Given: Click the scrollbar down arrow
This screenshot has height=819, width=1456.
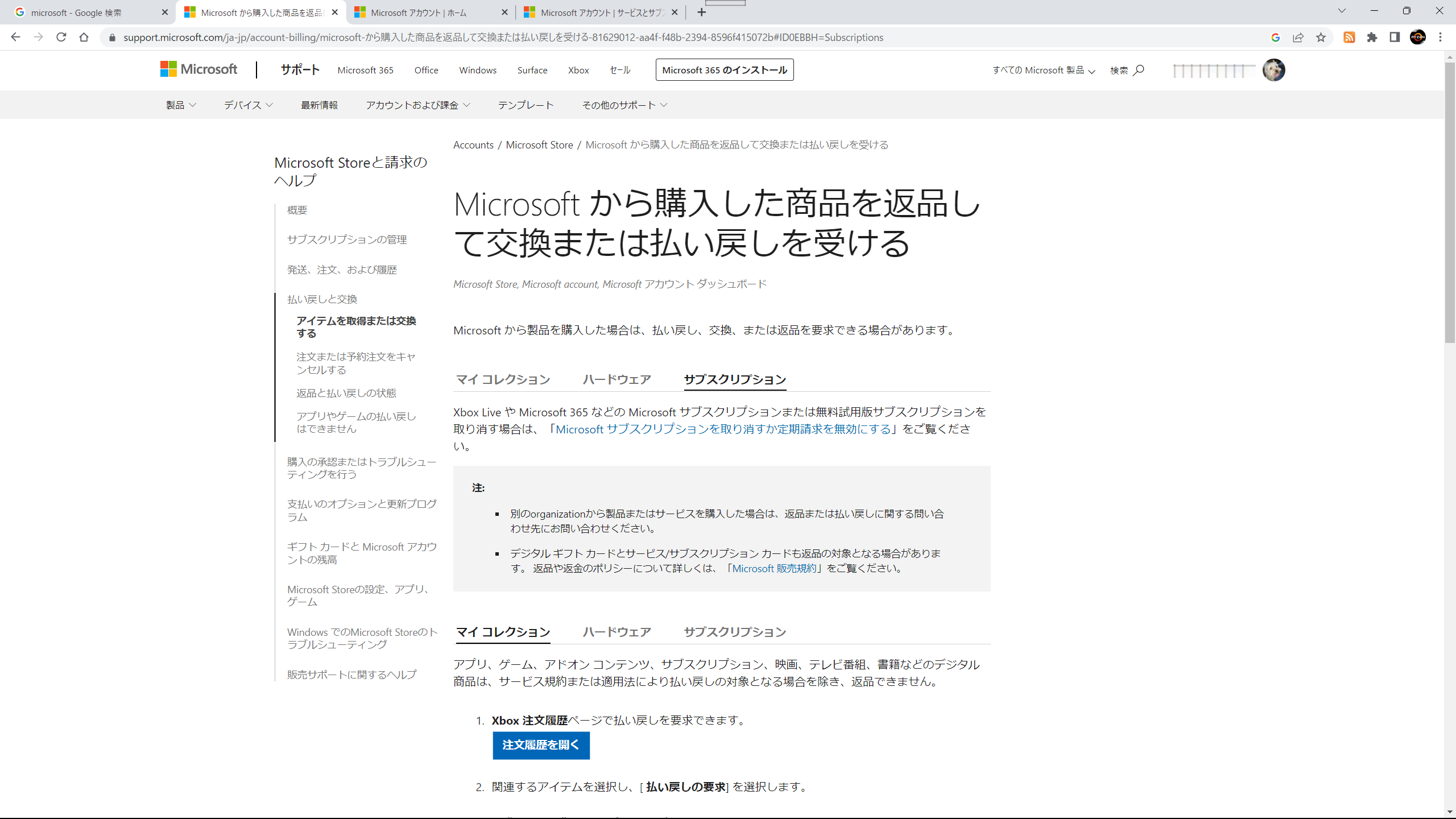Looking at the screenshot, I should (1450, 812).
